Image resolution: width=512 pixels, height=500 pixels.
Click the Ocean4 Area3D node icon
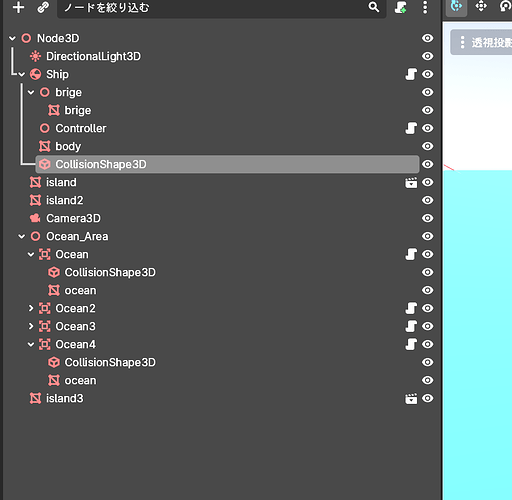45,344
